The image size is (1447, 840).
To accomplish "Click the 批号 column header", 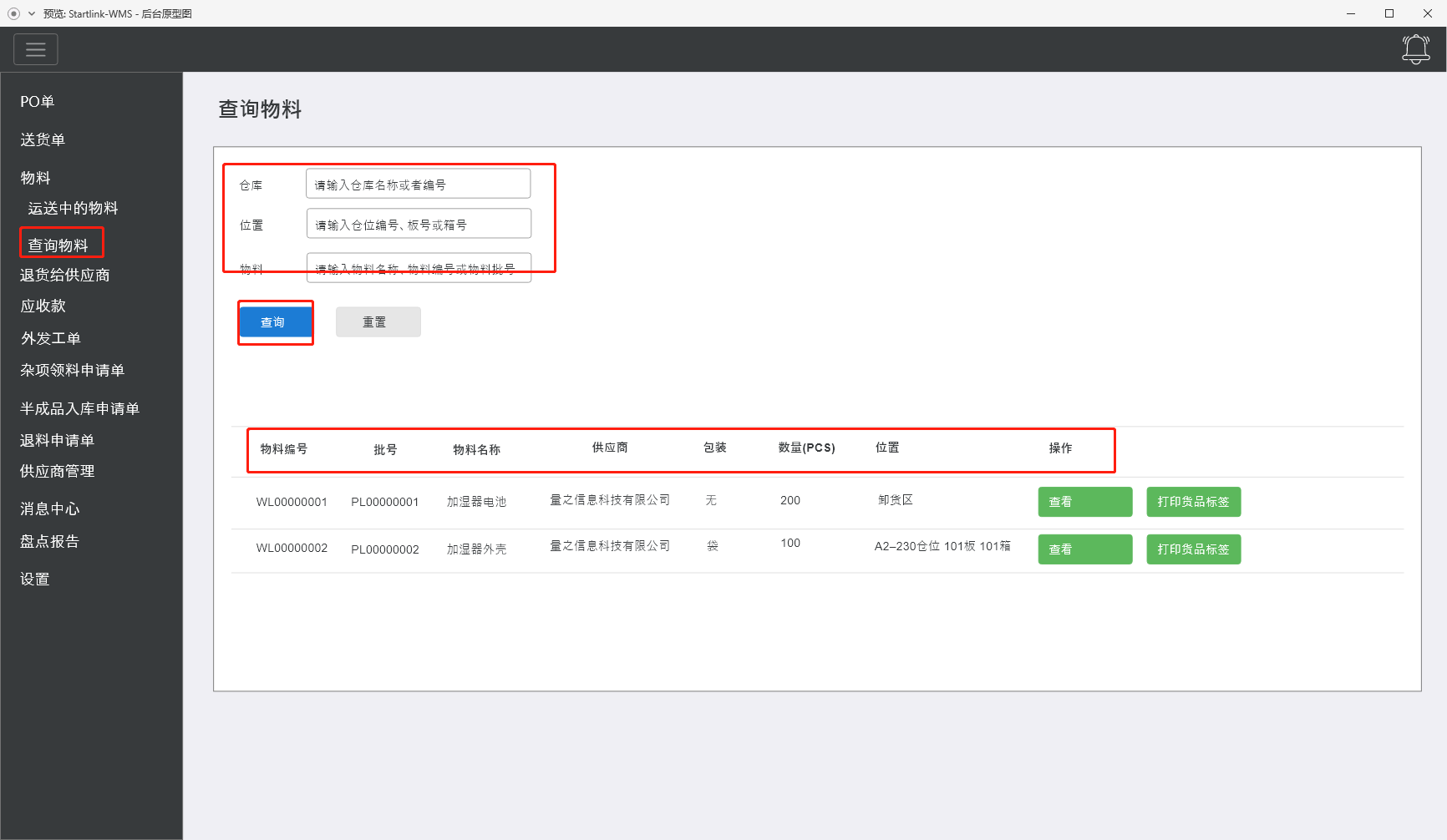I will [385, 450].
